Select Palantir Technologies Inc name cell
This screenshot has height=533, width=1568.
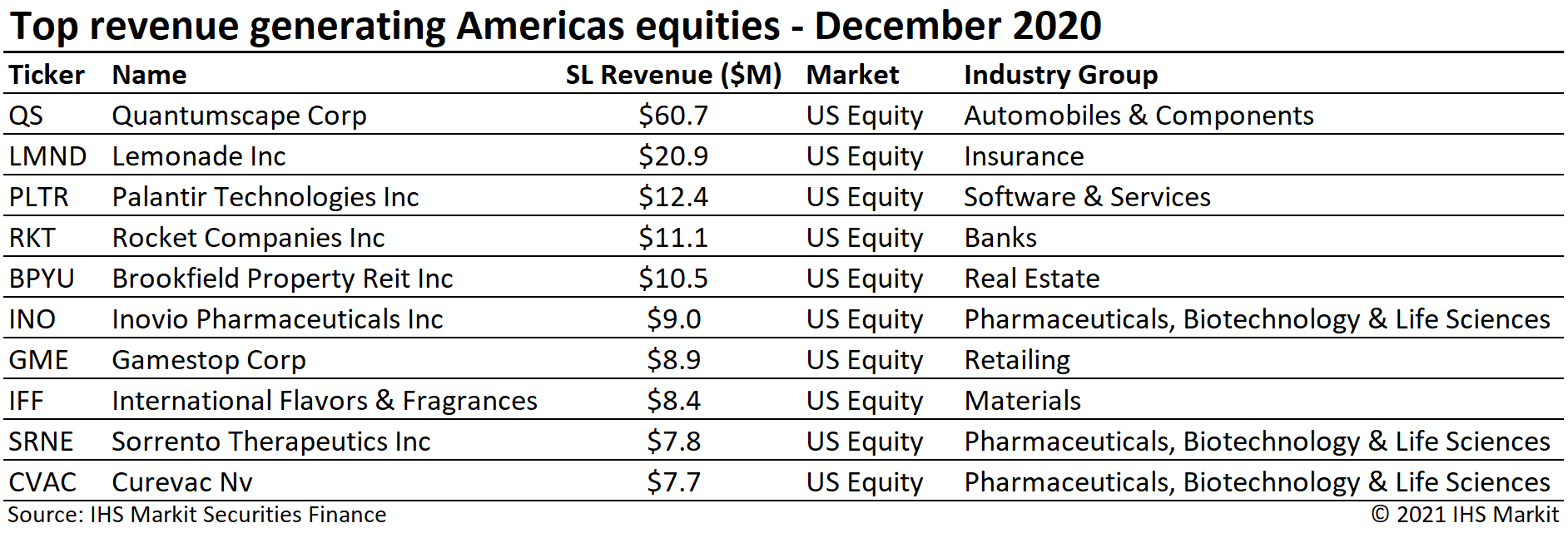(x=265, y=197)
